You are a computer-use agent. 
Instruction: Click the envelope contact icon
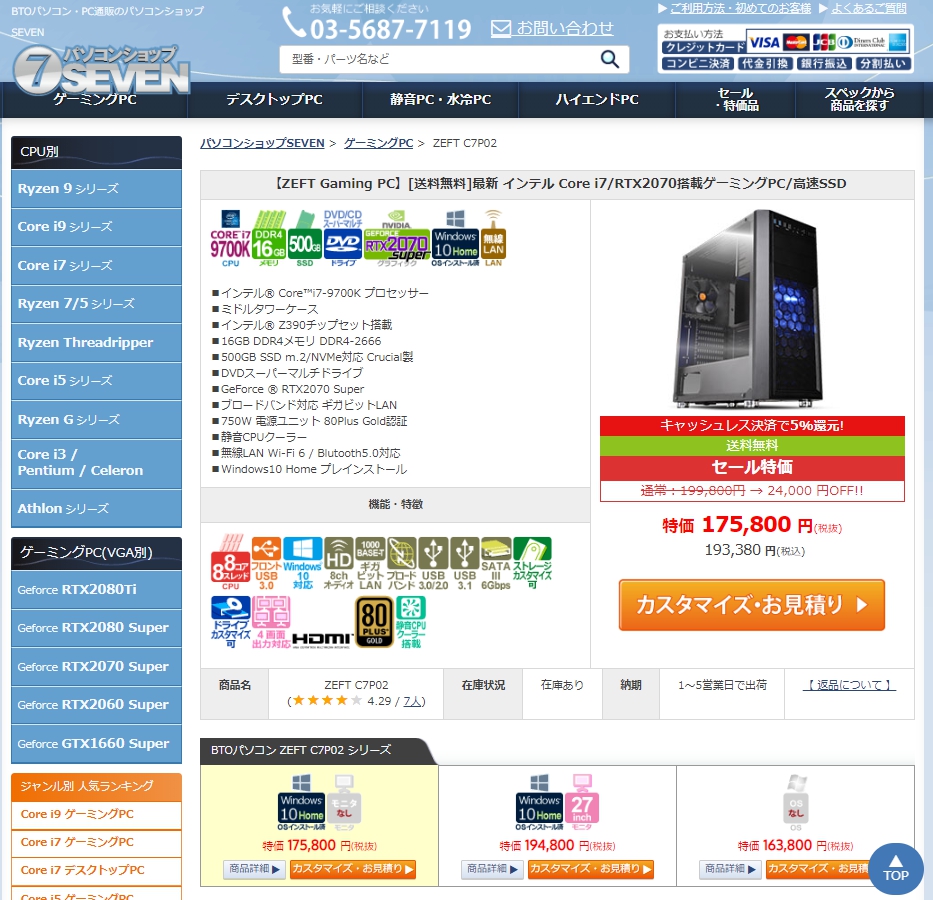[x=501, y=29]
